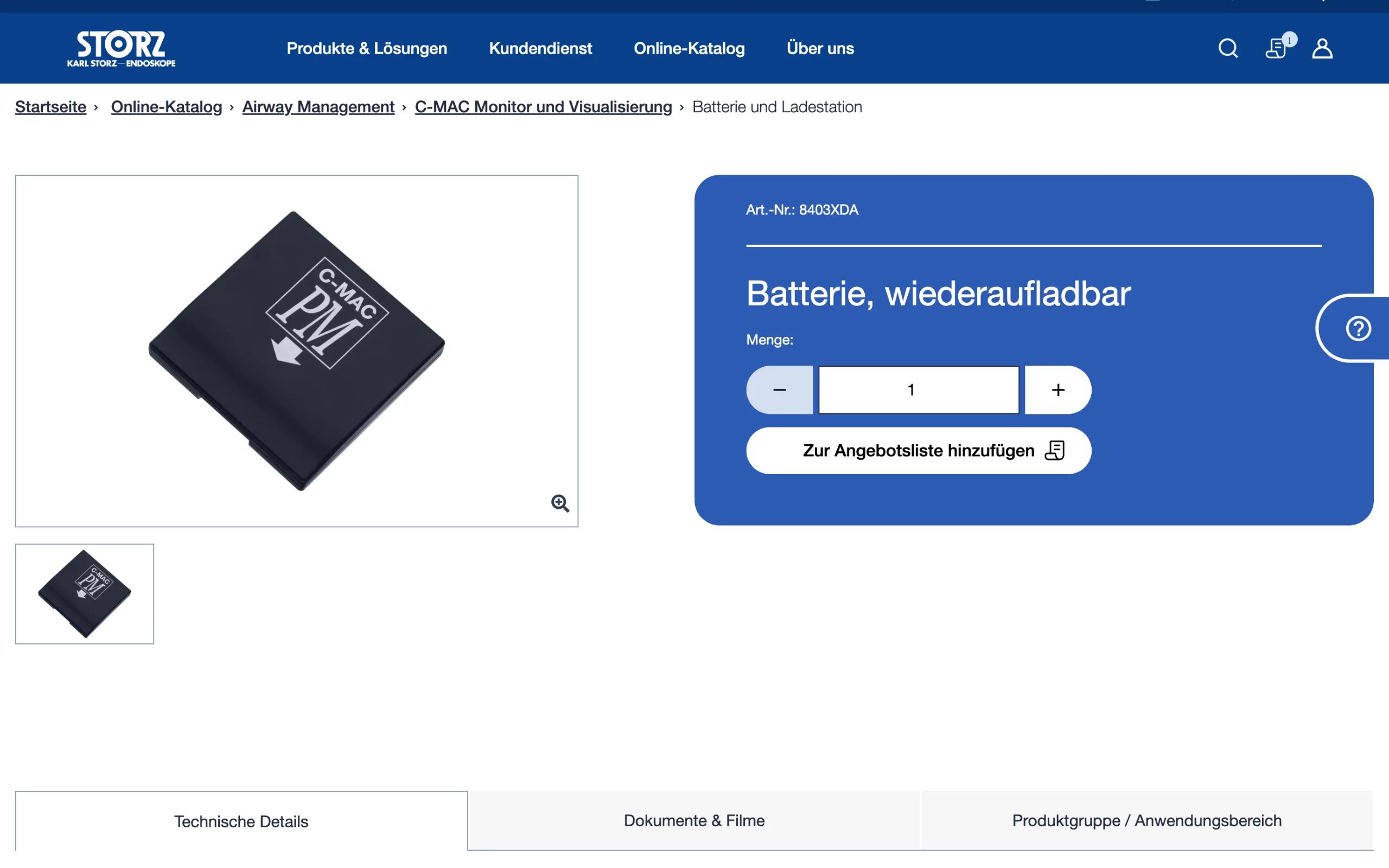Go to Online-Katalog breadcrumb link
Image resolution: width=1389 pixels, height=868 pixels.
(x=167, y=107)
